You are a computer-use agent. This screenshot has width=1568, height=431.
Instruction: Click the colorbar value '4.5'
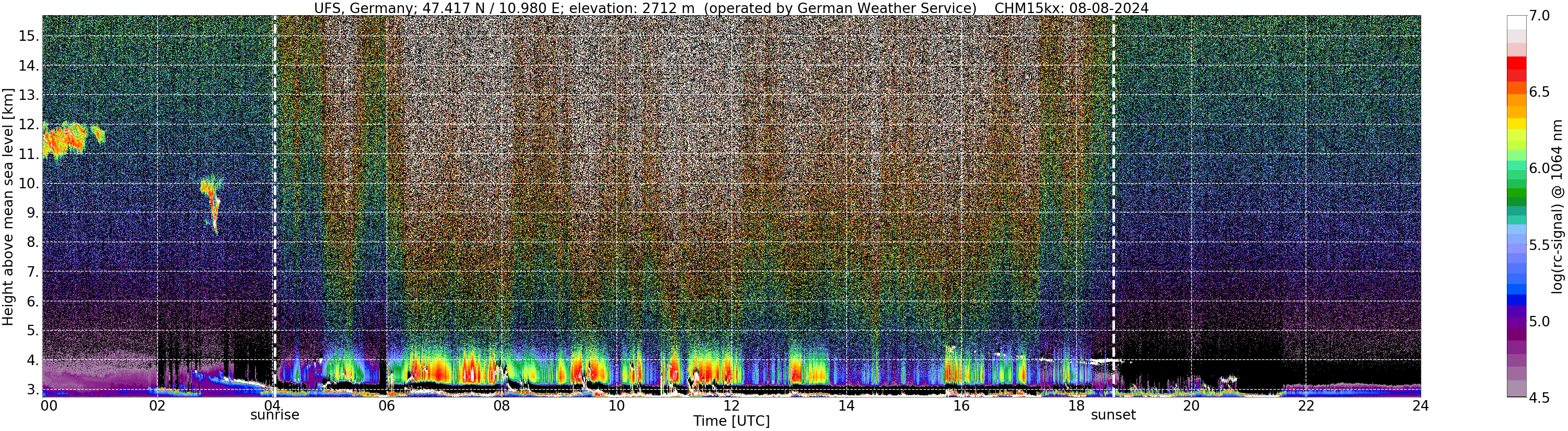pyautogui.click(x=1539, y=398)
